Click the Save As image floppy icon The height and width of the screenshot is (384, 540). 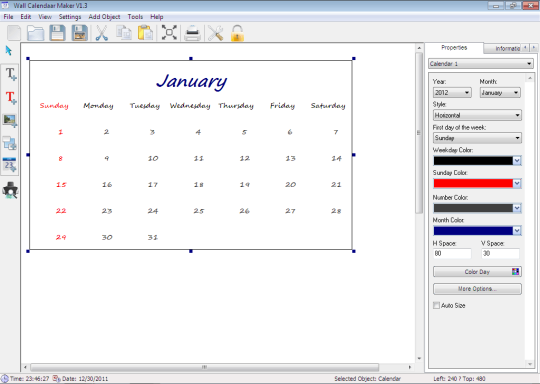pyautogui.click(x=80, y=33)
